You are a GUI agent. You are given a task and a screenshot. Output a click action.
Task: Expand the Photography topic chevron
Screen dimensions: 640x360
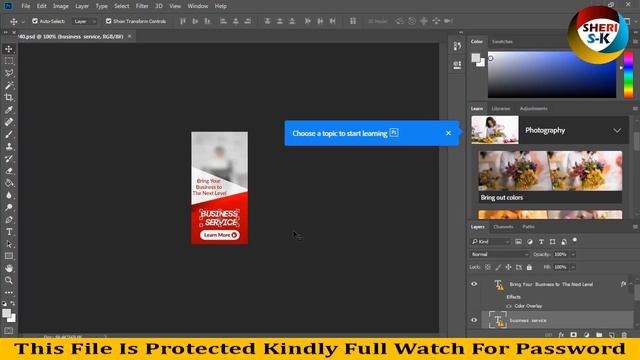tap(617, 131)
